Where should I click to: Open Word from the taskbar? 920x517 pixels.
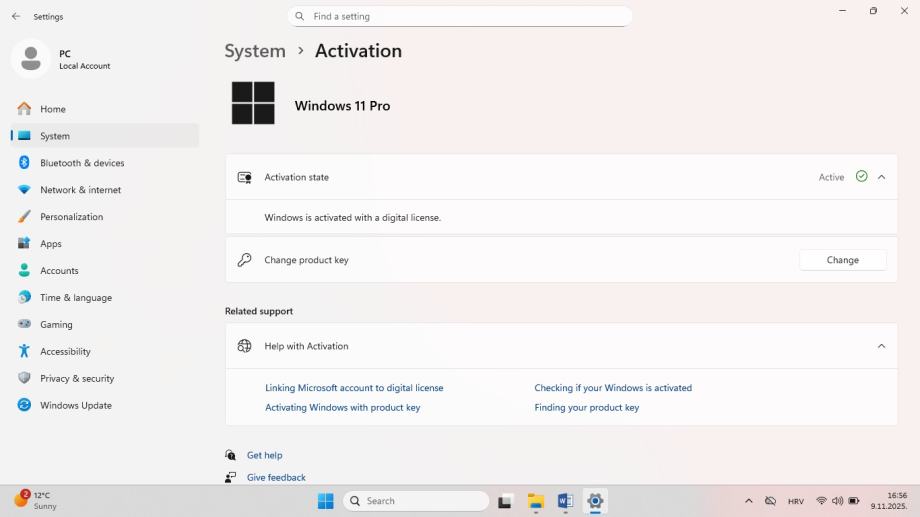tap(565, 501)
